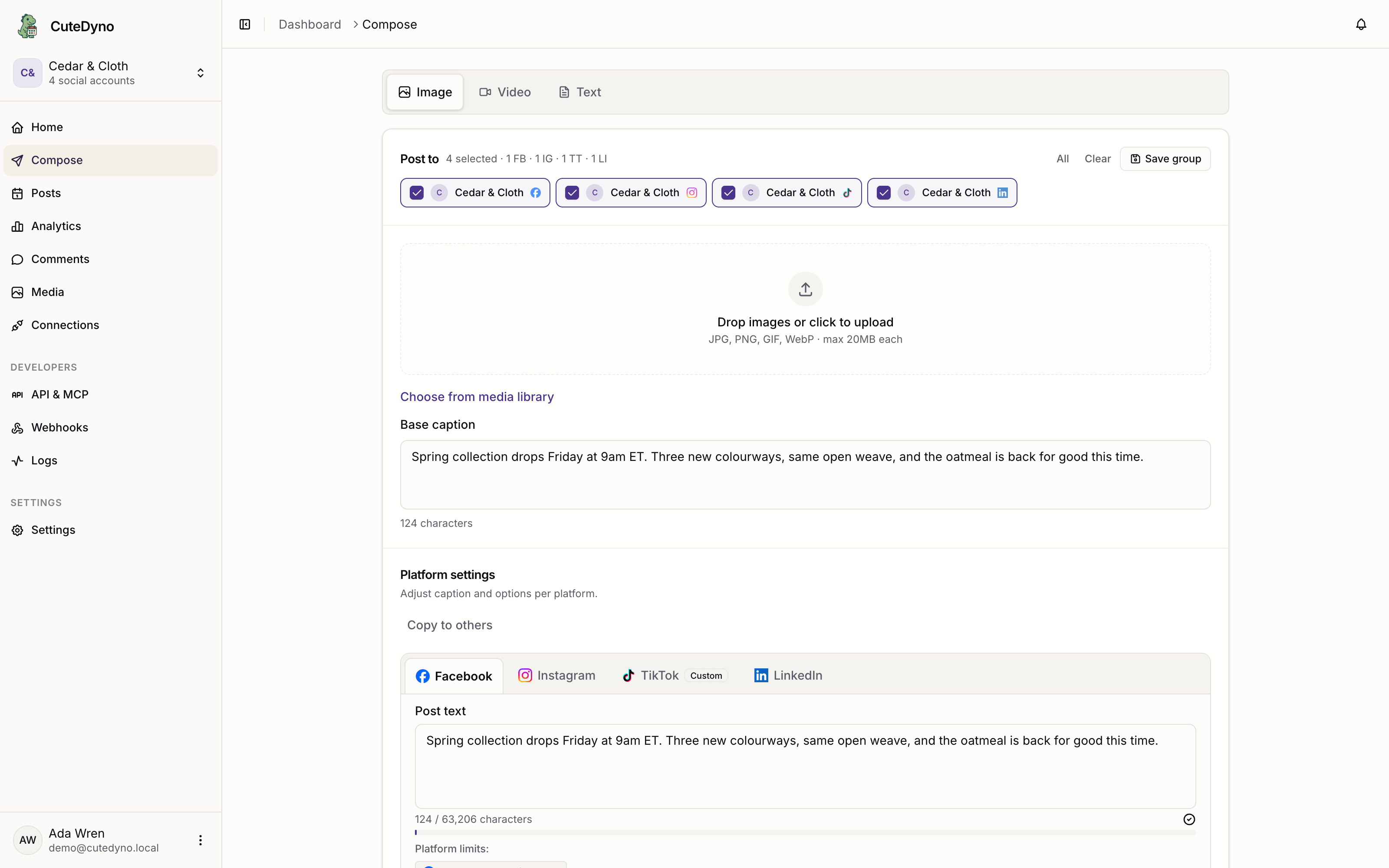Click Choose from media library
The image size is (1389, 868).
(477, 397)
